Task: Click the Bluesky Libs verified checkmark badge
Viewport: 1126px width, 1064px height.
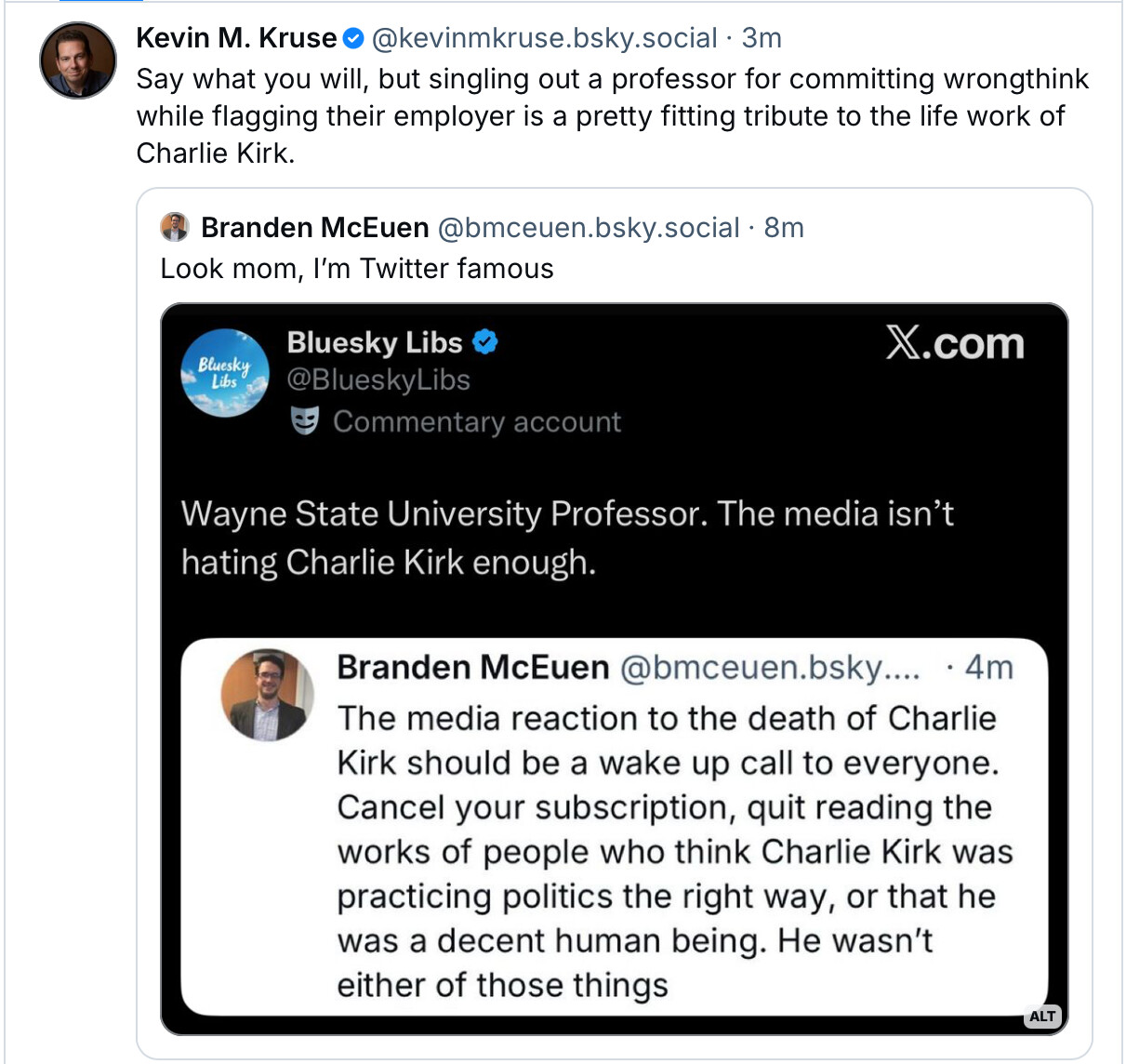Action: pos(485,342)
